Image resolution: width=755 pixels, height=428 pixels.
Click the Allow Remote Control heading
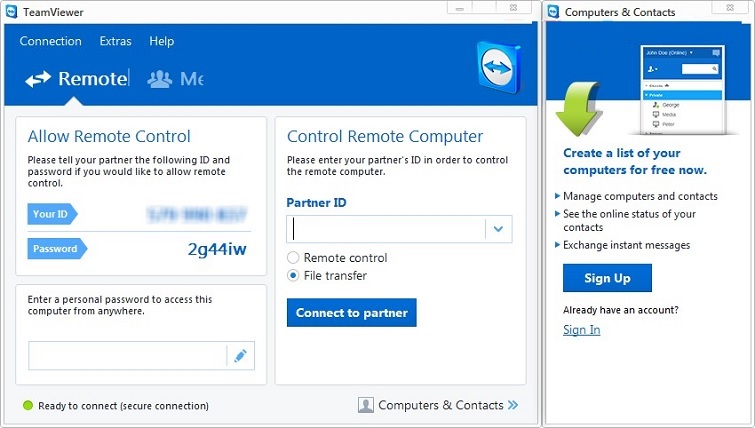[x=109, y=136]
